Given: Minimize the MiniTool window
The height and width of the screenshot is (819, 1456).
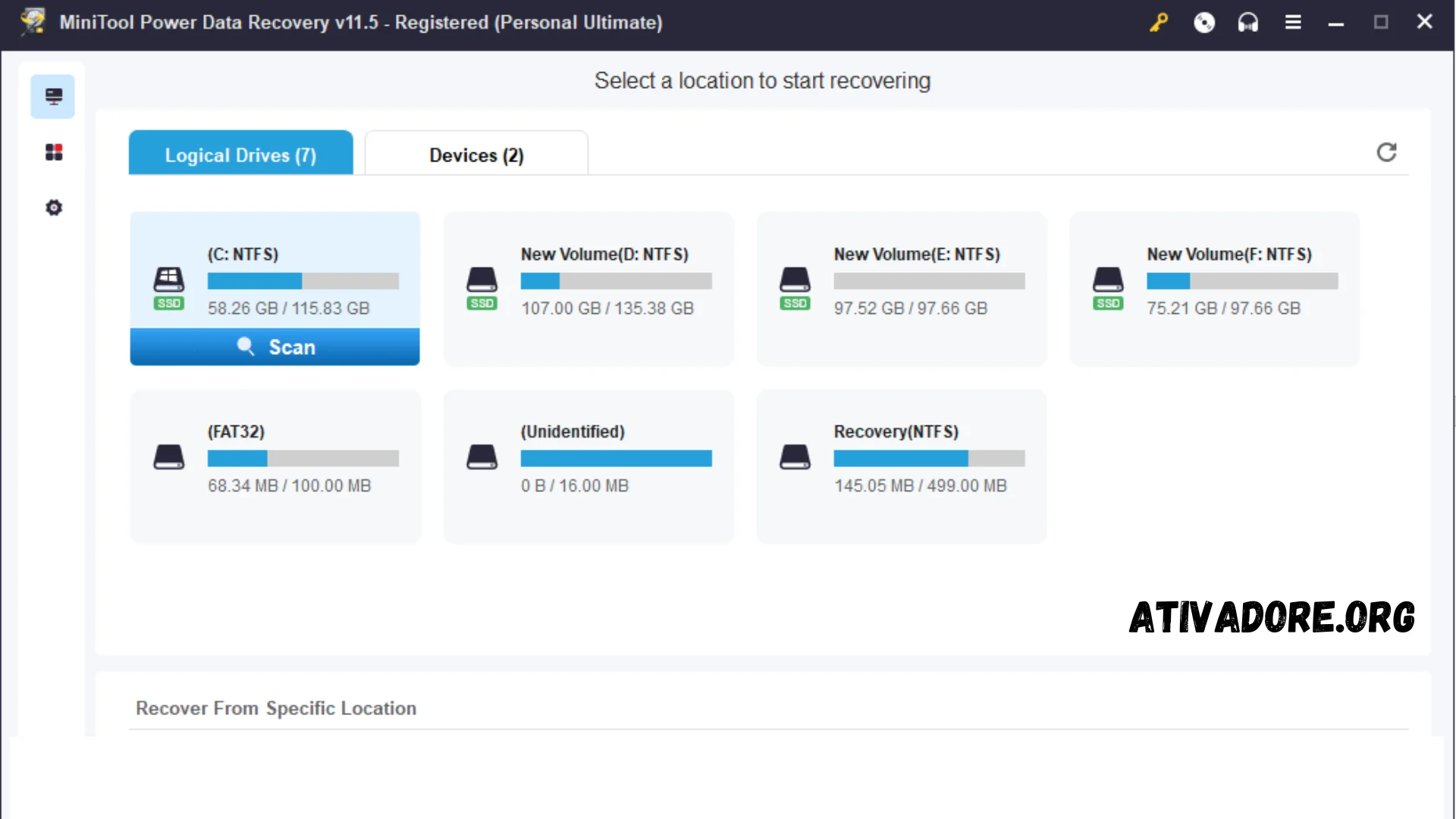Looking at the screenshot, I should pos(1336,23).
